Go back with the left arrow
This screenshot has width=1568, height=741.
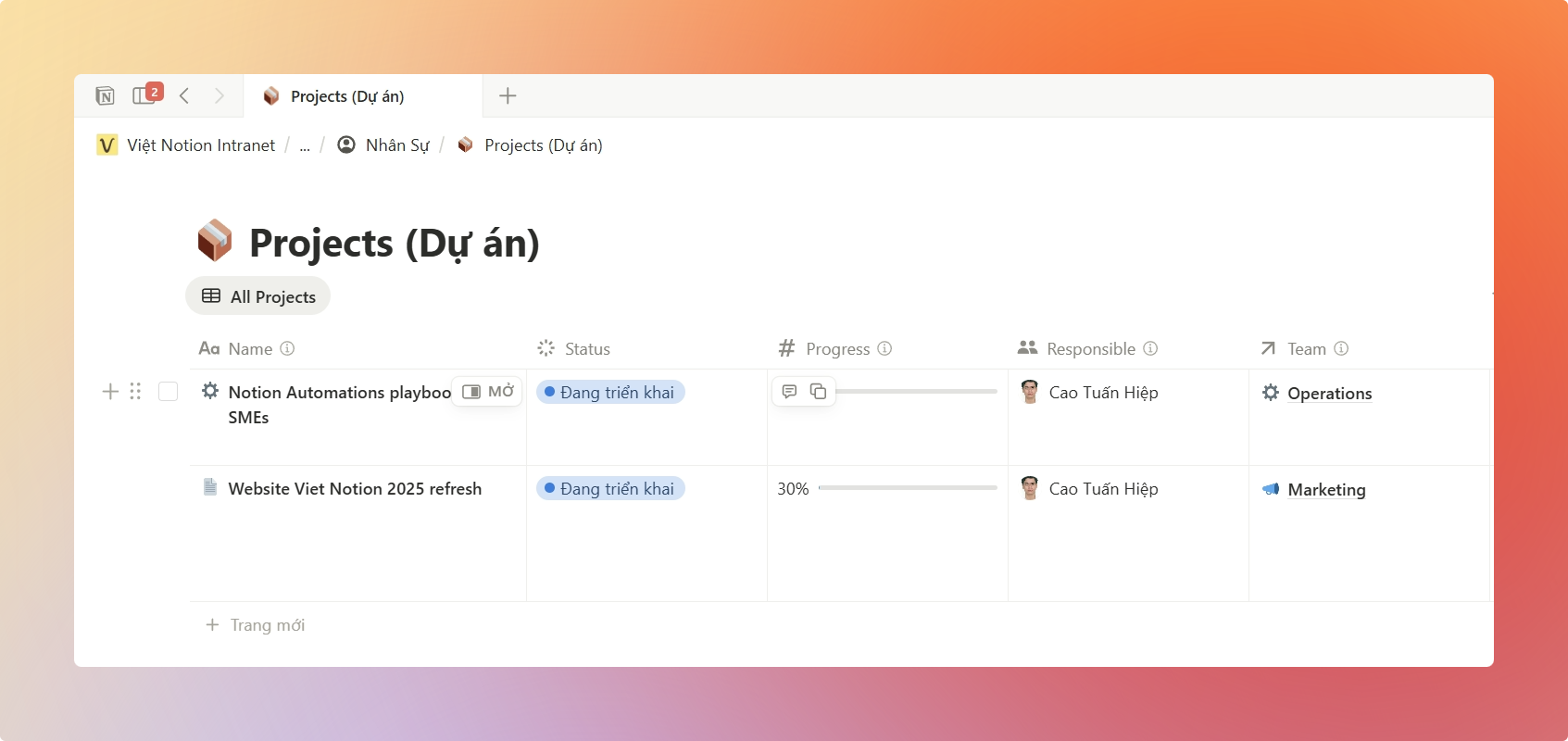(184, 95)
